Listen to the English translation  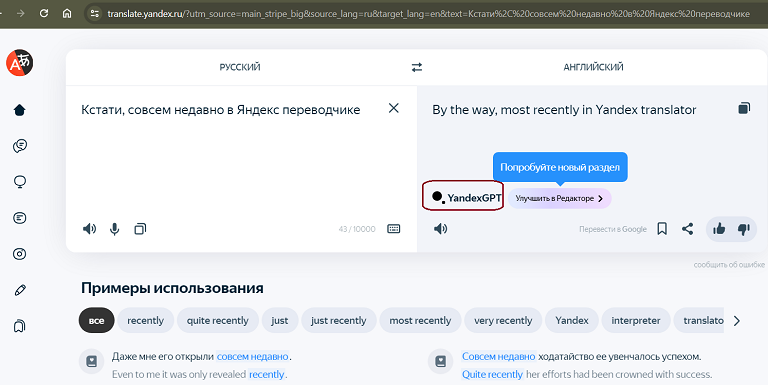(x=441, y=229)
